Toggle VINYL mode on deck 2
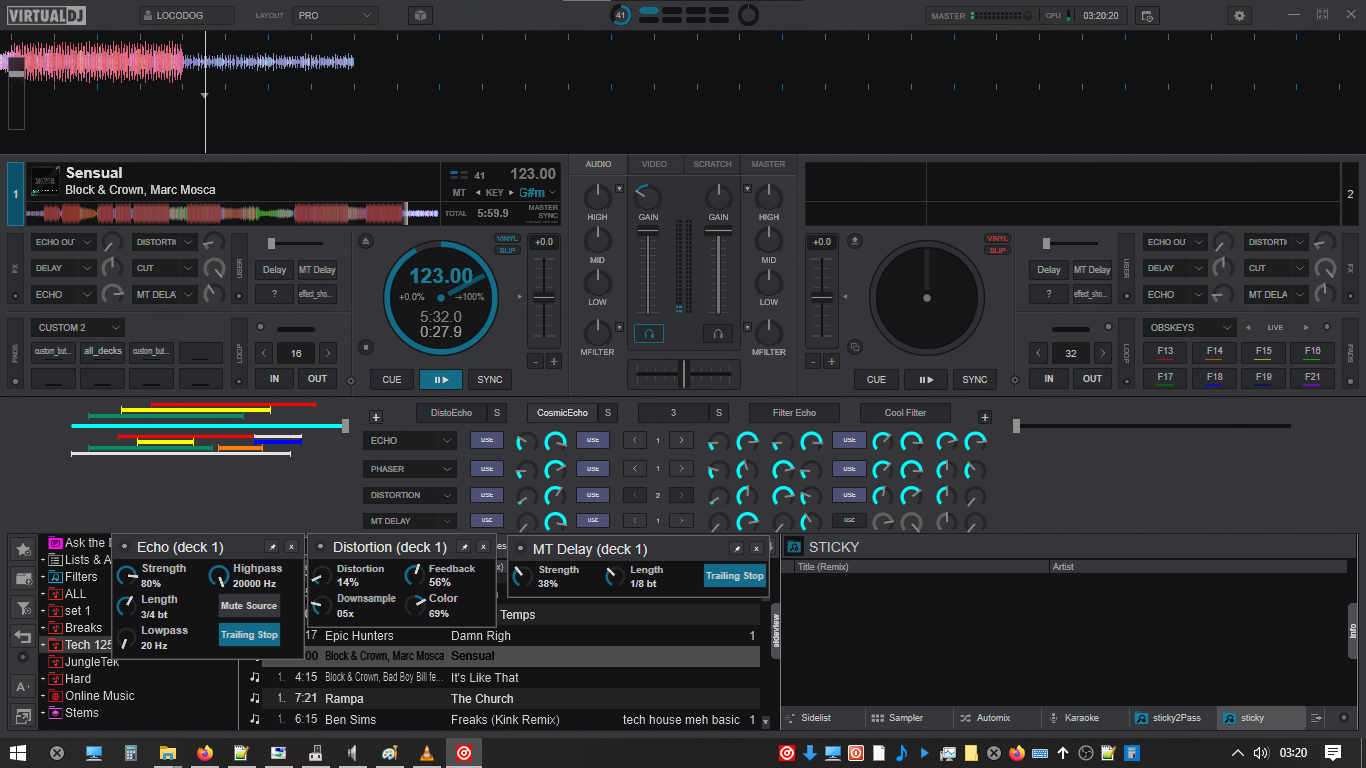This screenshot has height=768, width=1366. (x=997, y=238)
